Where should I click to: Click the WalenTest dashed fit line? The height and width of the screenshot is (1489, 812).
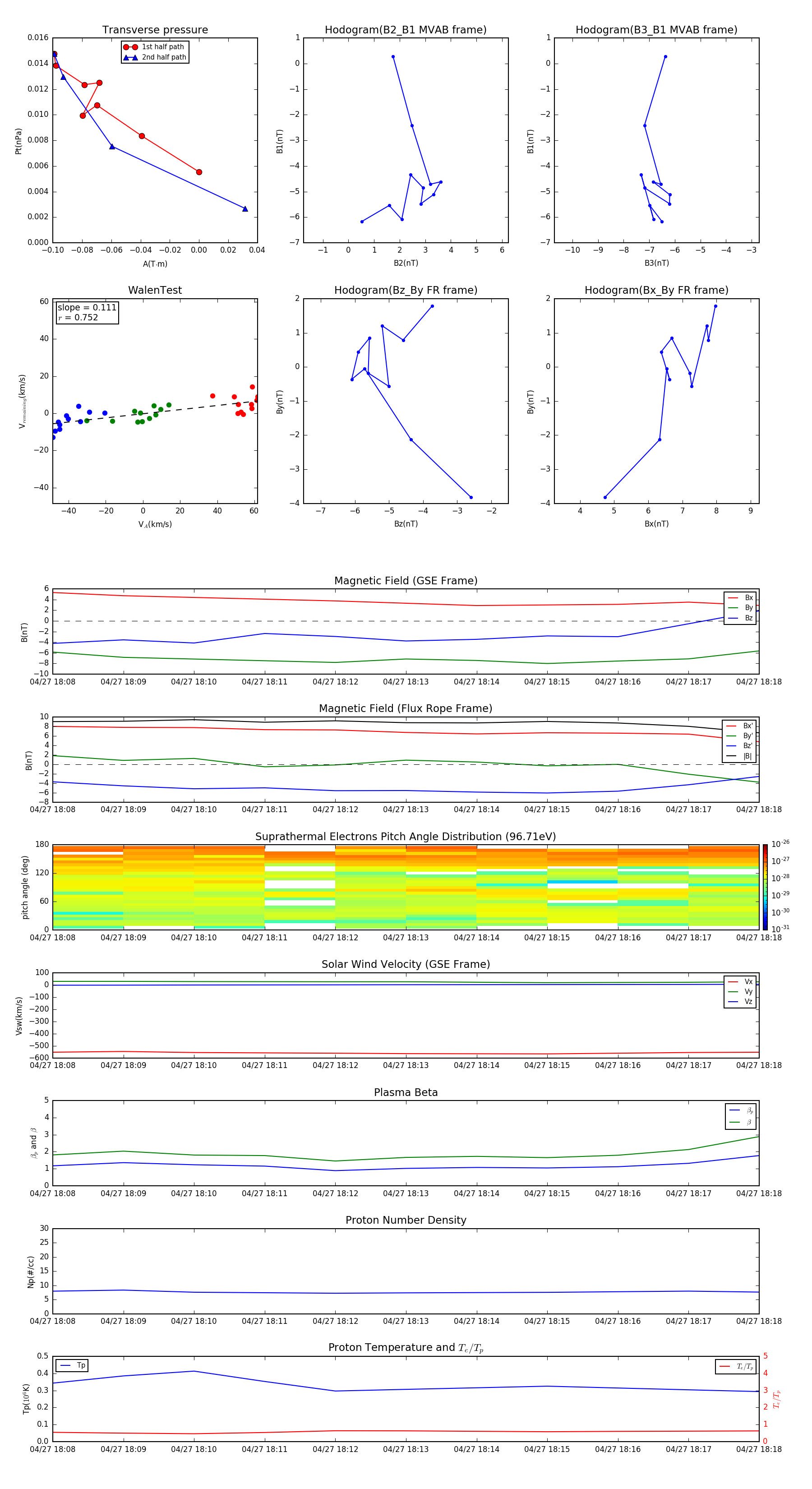point(155,412)
